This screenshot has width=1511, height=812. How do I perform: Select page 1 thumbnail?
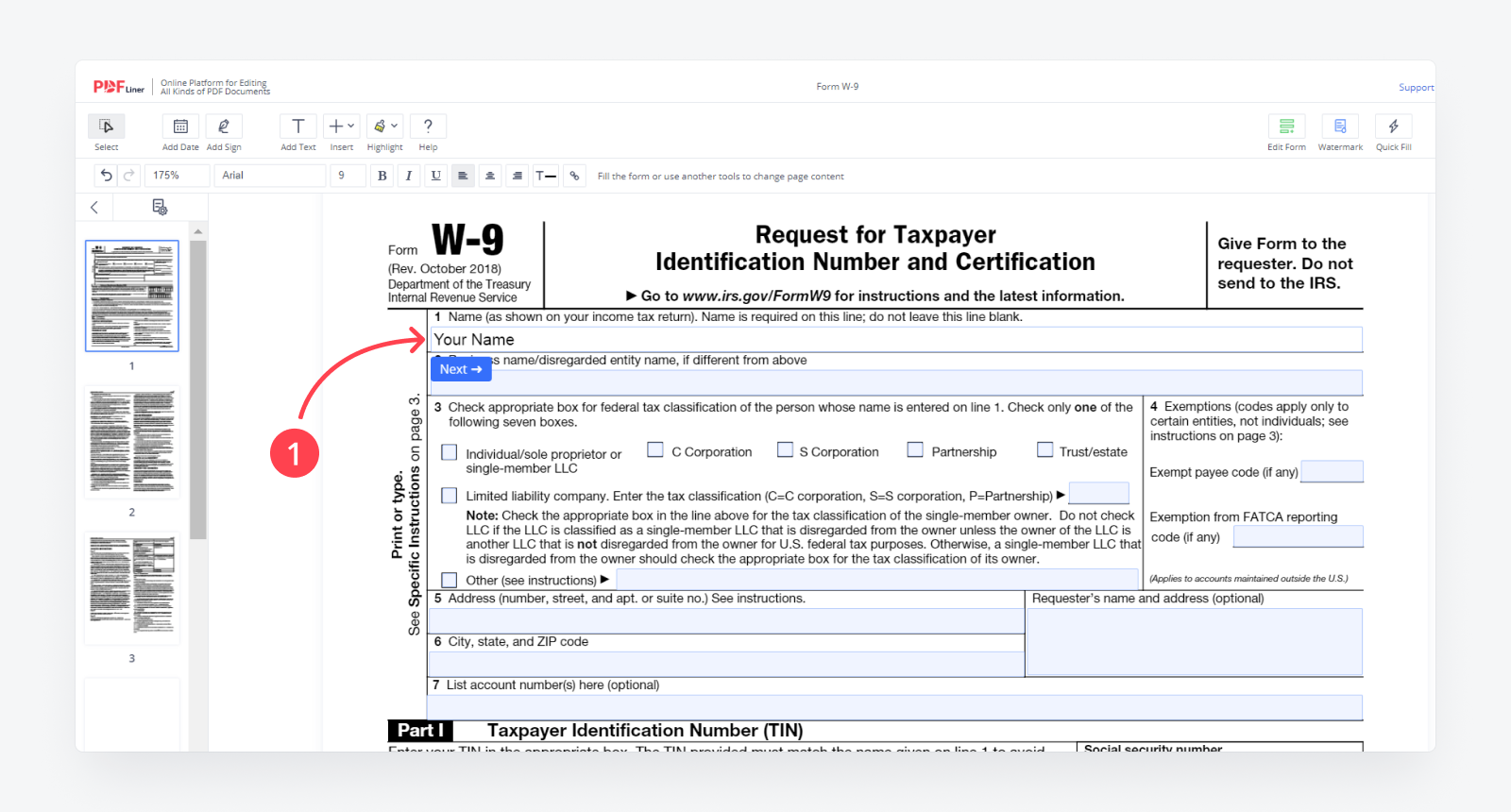[132, 296]
